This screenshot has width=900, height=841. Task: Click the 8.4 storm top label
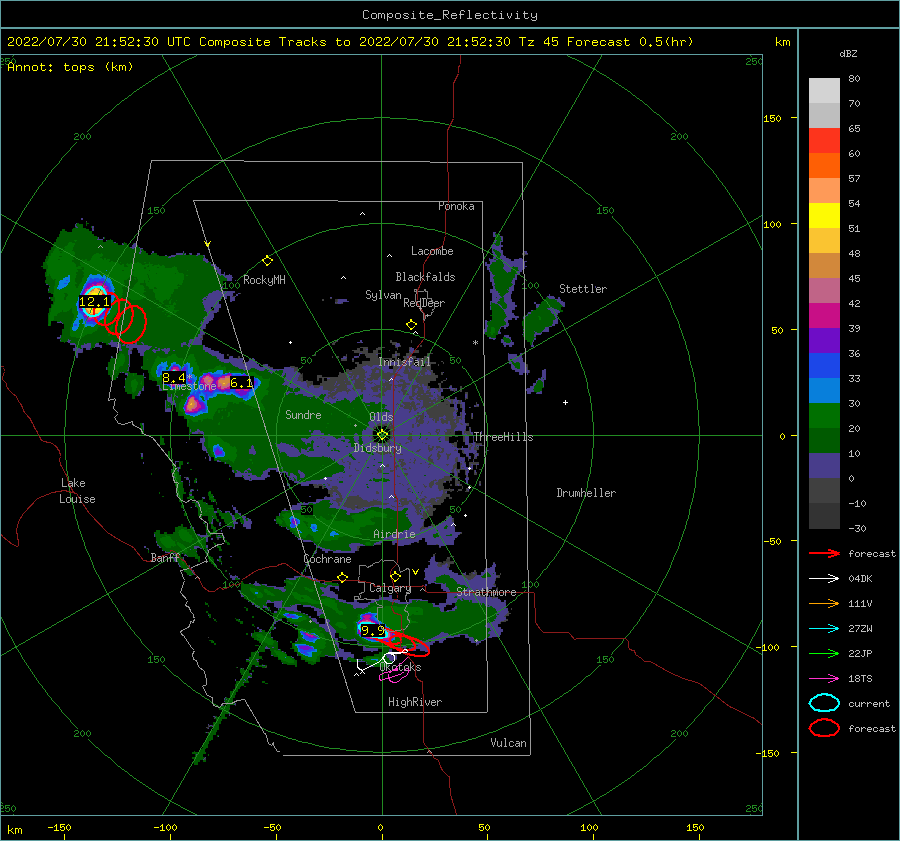(174, 377)
